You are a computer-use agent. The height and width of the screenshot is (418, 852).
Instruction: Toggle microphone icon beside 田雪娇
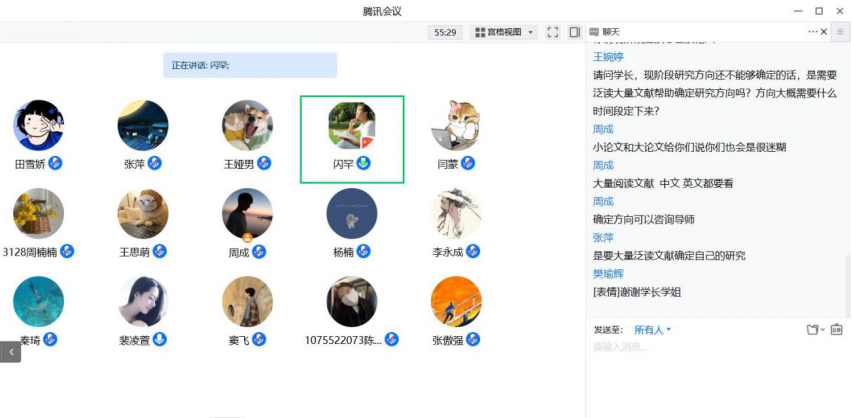click(55, 163)
